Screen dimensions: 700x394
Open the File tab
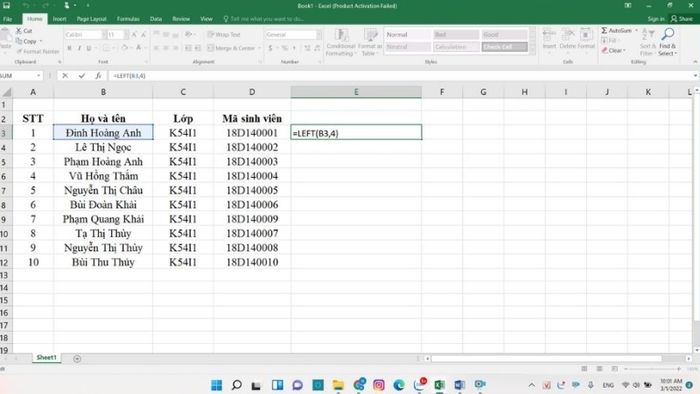pyautogui.click(x=8, y=19)
